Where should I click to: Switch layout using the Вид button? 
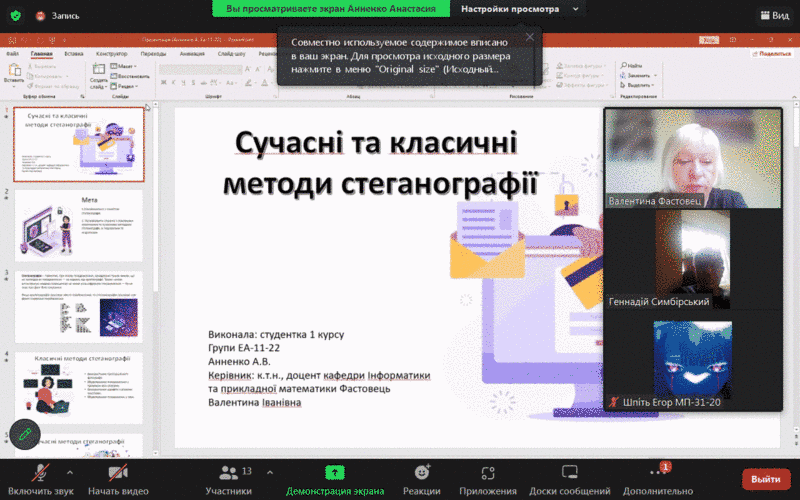pyautogui.click(x=774, y=16)
